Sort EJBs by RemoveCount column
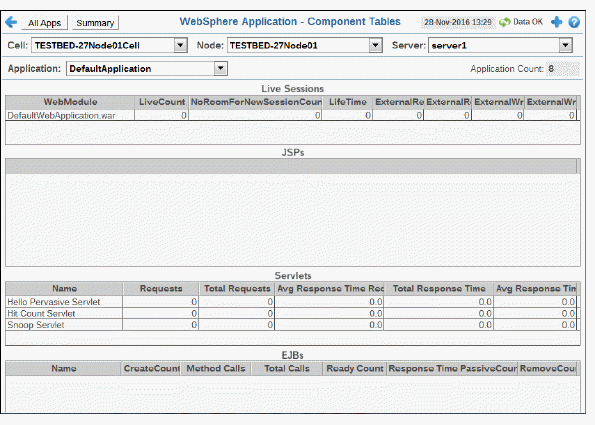 click(x=548, y=368)
